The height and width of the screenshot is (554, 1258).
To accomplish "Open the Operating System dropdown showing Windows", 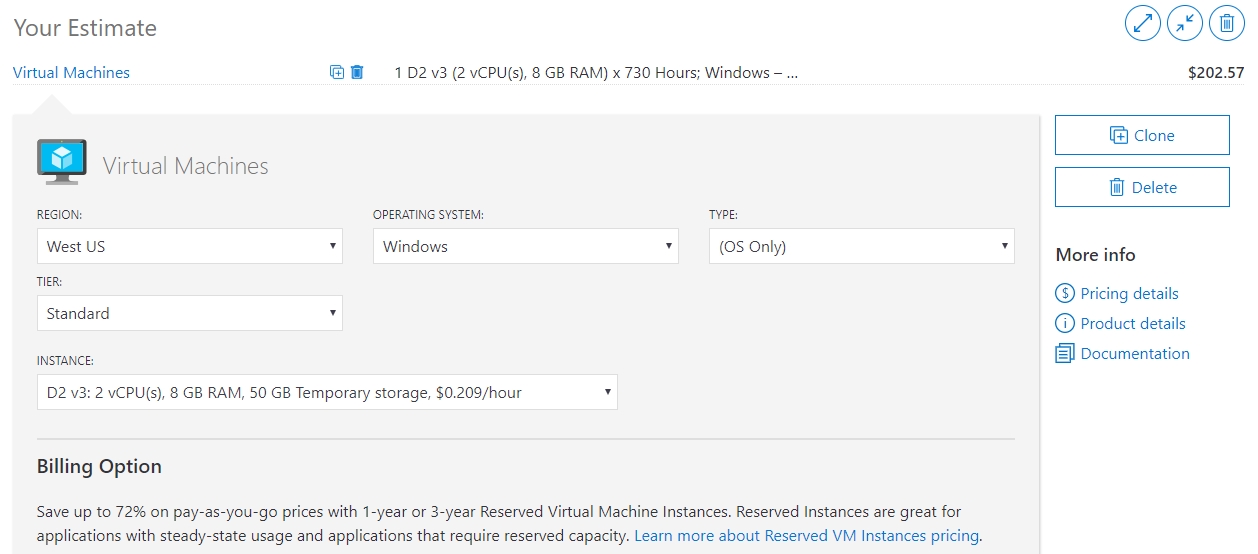I will [x=525, y=246].
